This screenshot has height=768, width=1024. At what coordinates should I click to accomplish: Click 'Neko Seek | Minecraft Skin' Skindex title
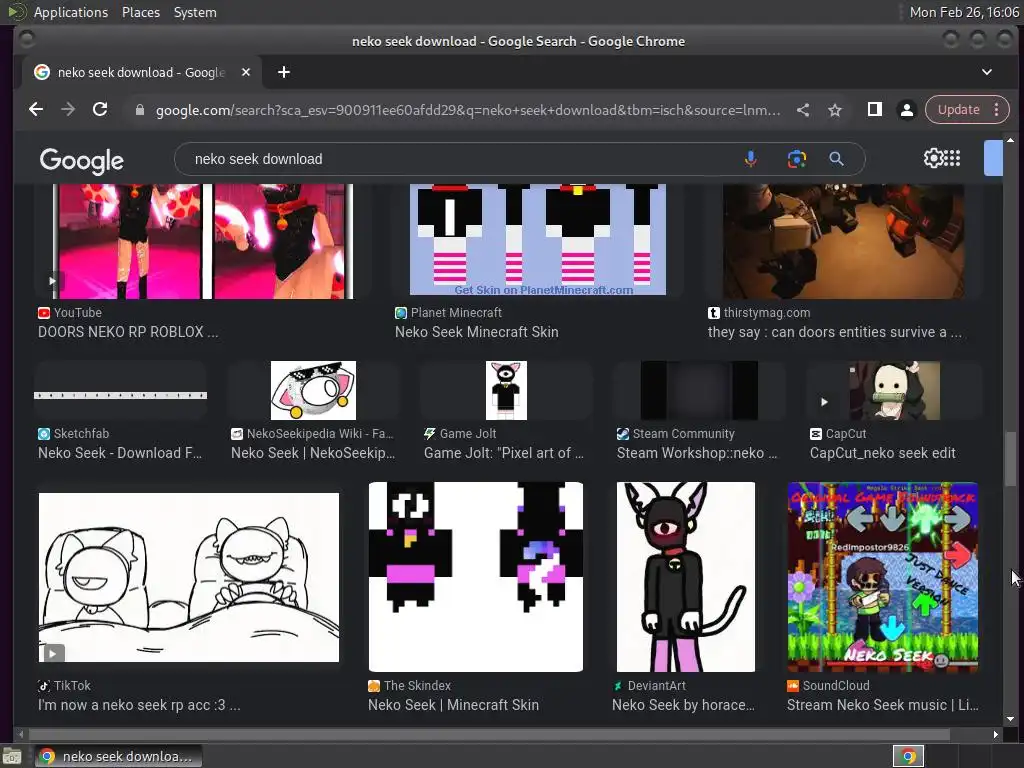(x=453, y=705)
